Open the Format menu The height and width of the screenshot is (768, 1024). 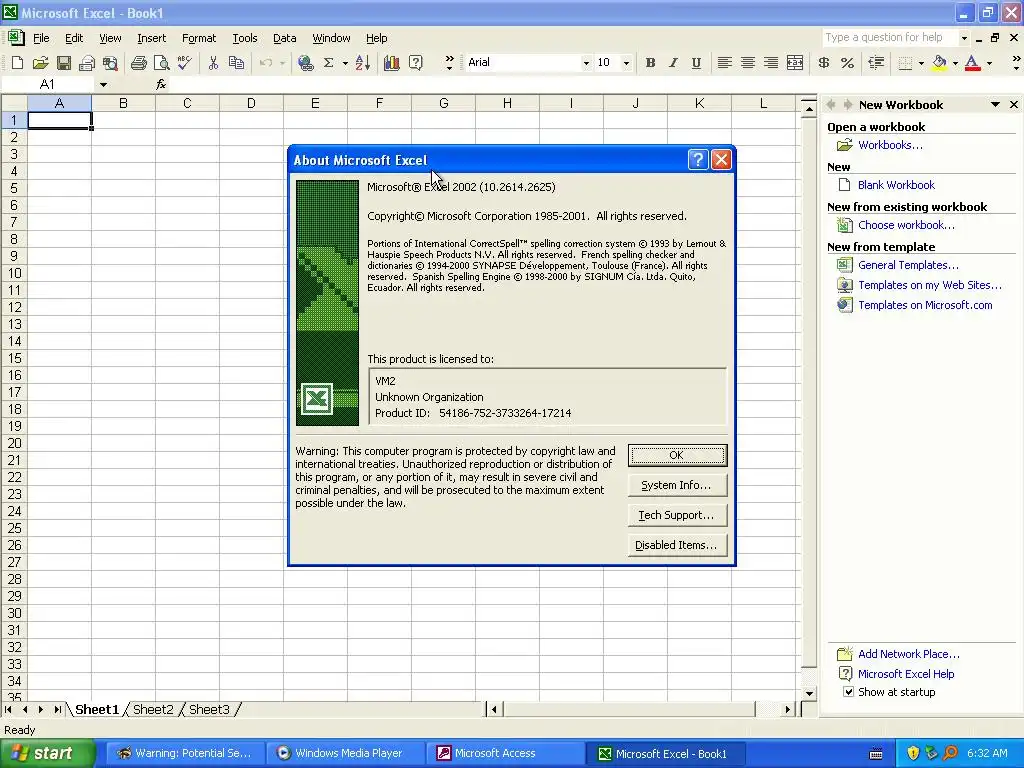point(199,38)
